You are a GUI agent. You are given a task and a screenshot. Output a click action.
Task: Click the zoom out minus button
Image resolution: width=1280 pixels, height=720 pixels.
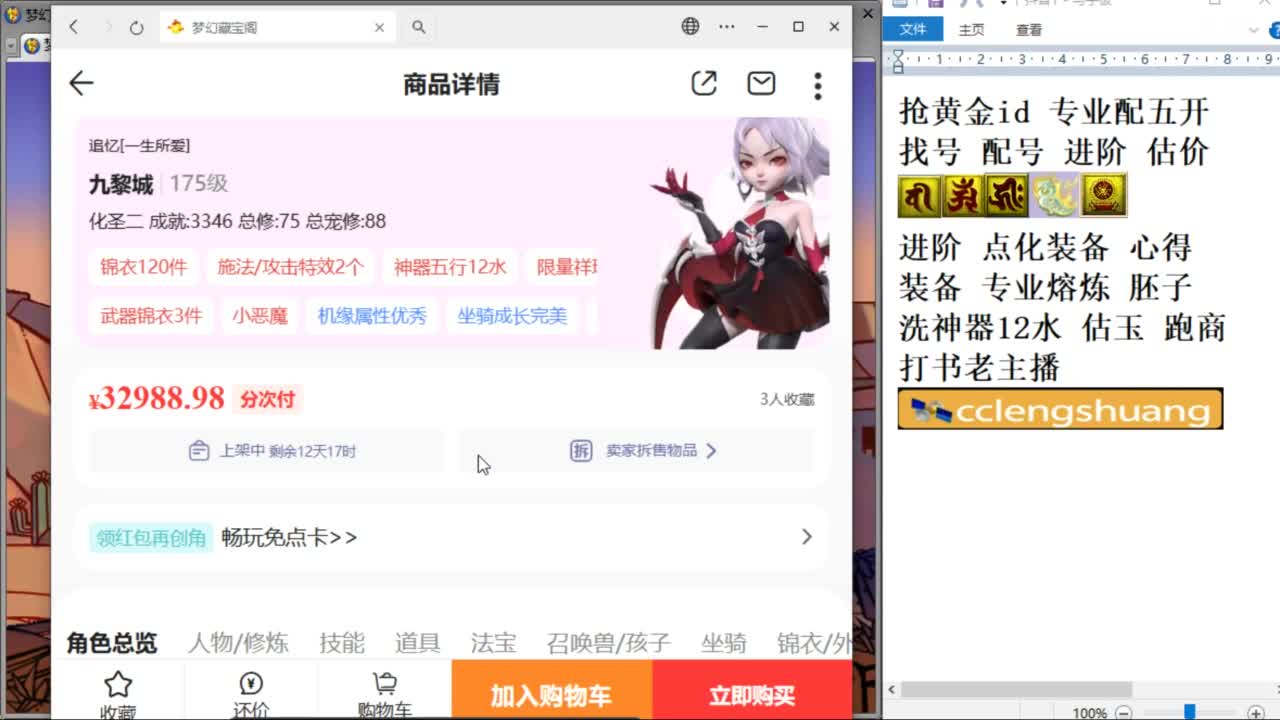coord(1123,712)
